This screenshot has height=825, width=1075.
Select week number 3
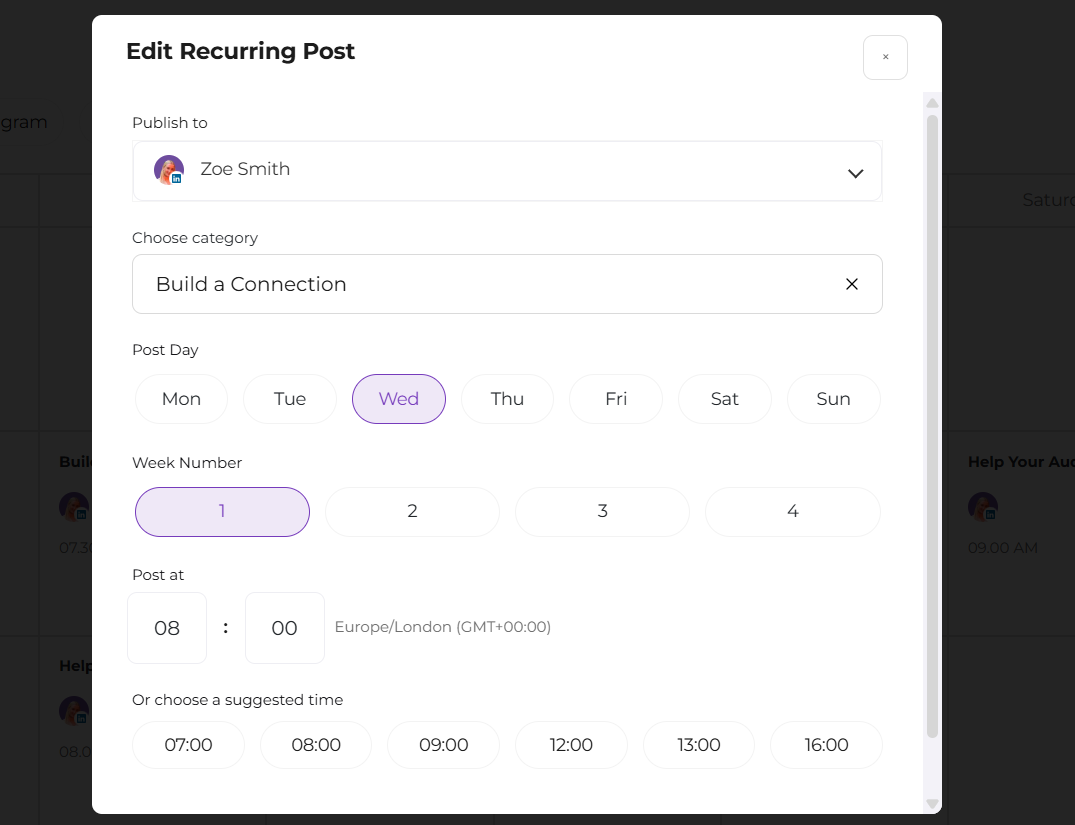(603, 512)
